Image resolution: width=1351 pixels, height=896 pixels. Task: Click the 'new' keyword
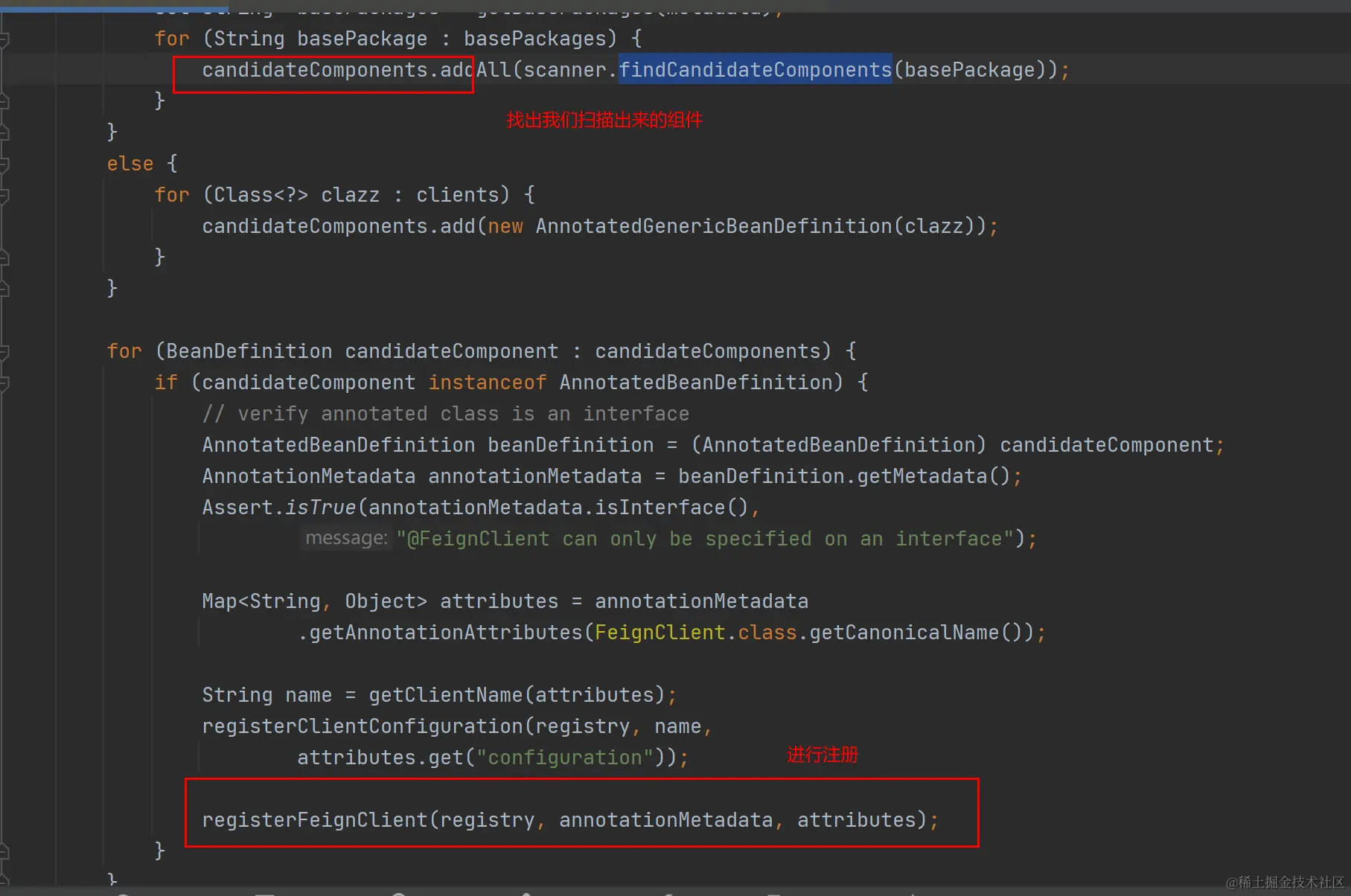tap(505, 226)
